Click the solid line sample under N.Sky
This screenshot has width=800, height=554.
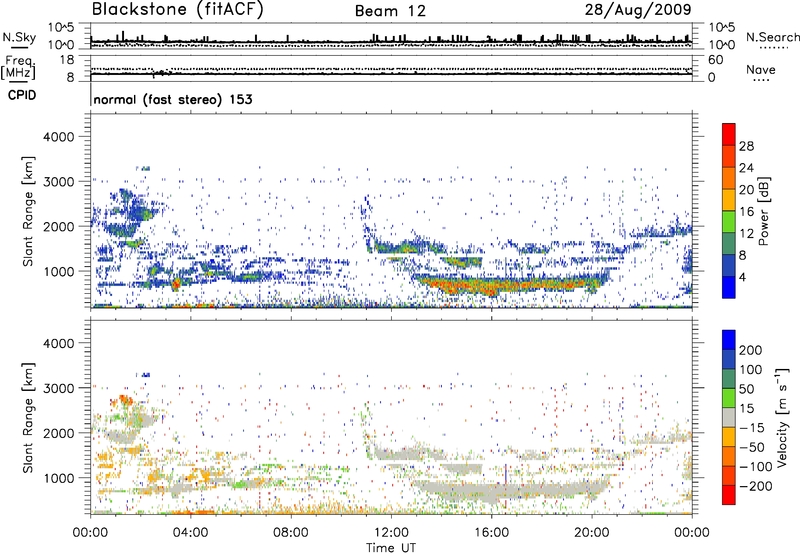pos(19,47)
